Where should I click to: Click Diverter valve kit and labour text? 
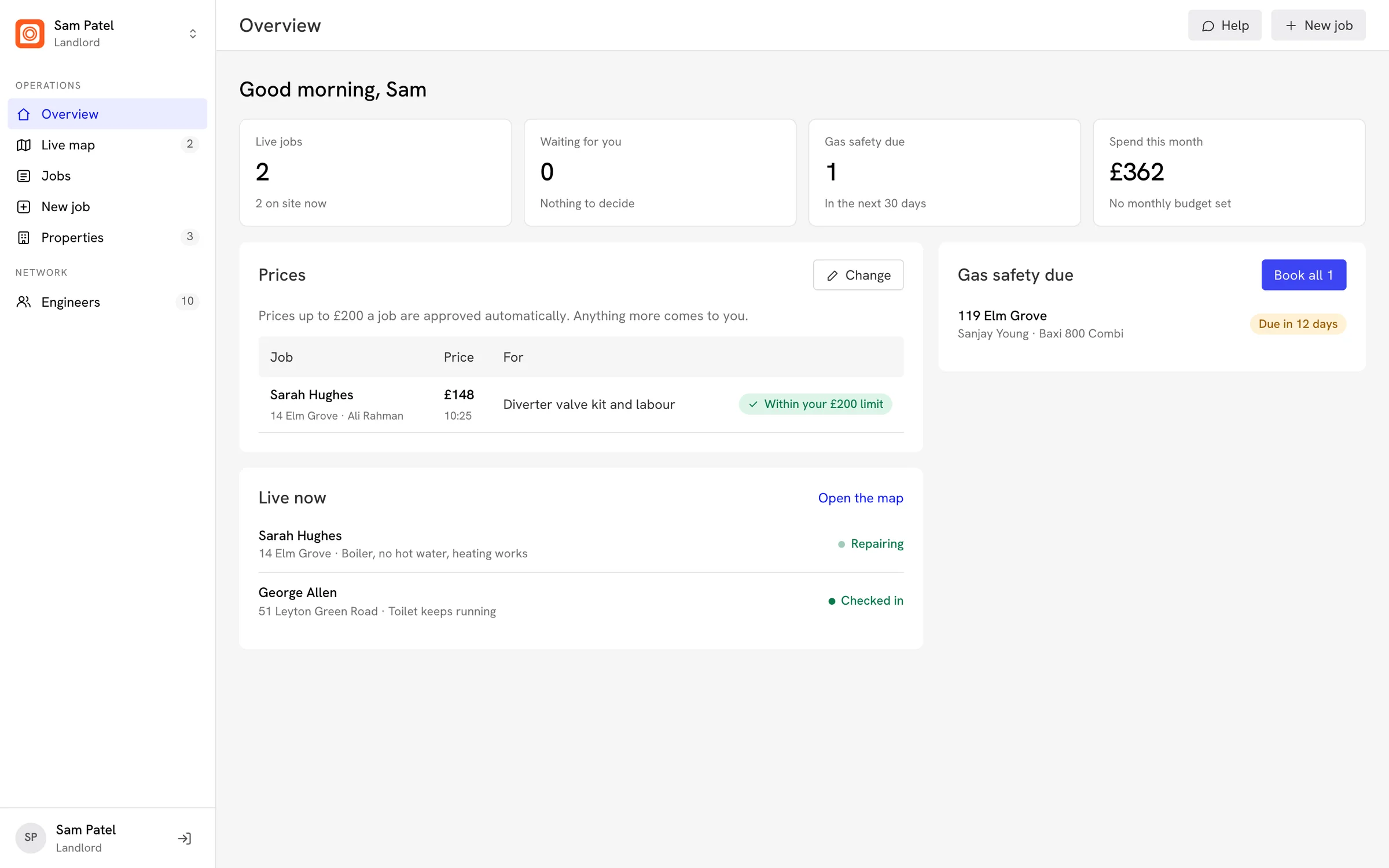coord(589,404)
